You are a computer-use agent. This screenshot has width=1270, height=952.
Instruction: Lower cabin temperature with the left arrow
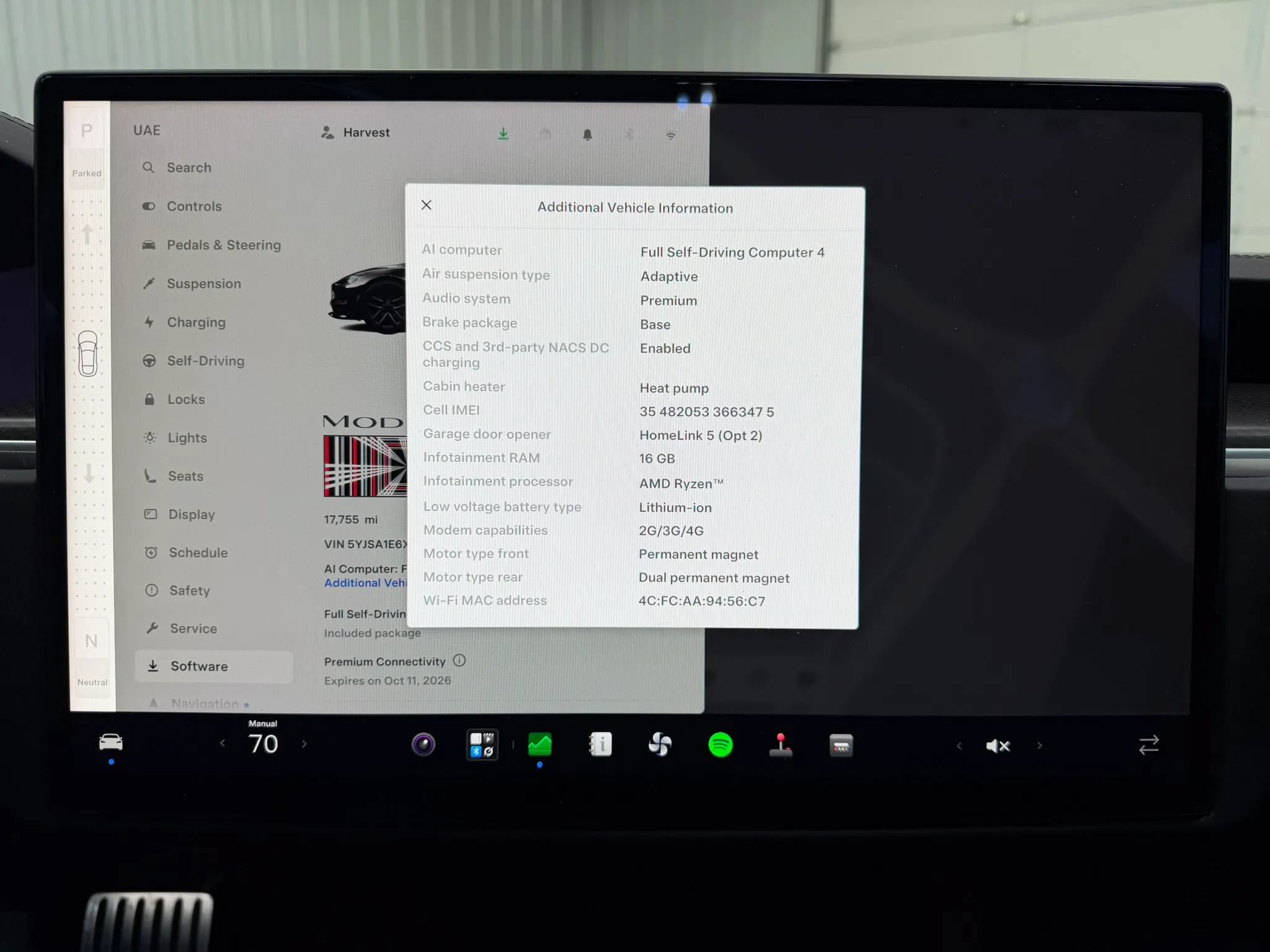[223, 743]
